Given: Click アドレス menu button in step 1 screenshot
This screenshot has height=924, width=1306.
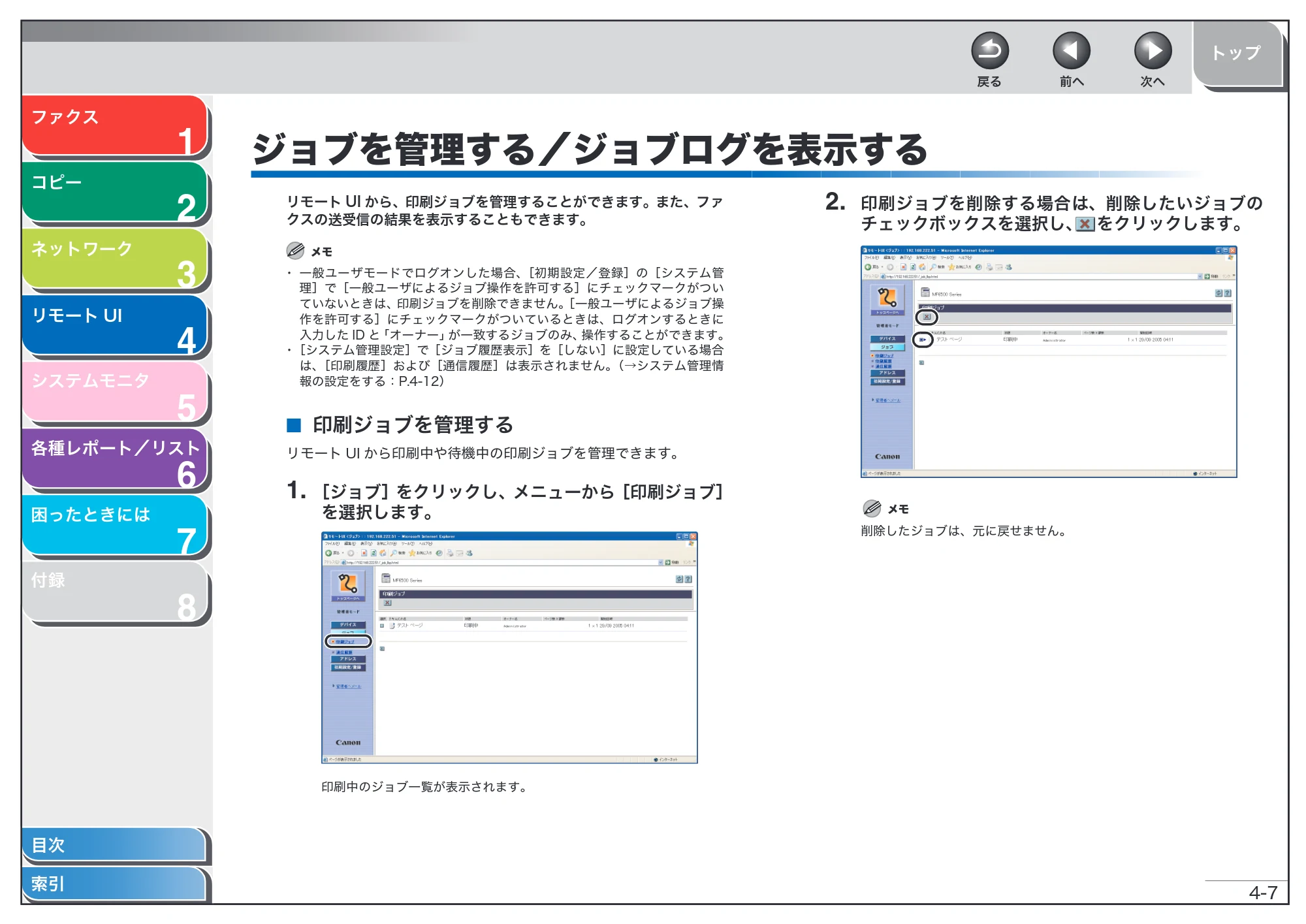Looking at the screenshot, I should (348, 659).
